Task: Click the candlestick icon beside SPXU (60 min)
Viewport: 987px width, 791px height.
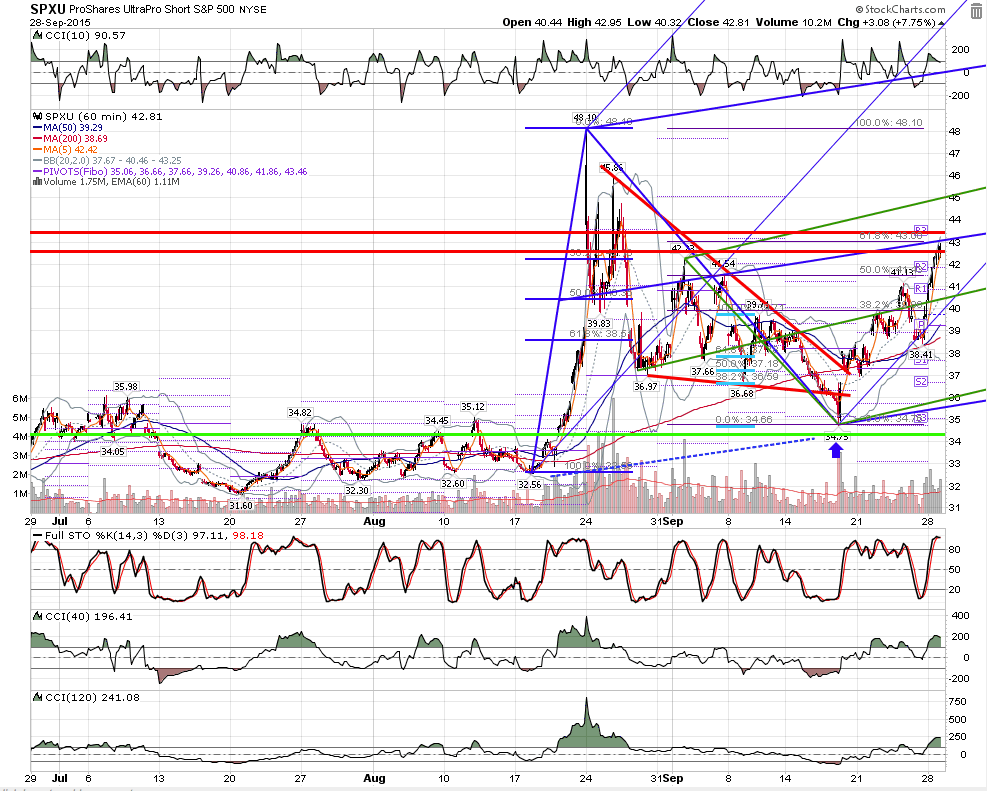Action: click(x=37, y=116)
